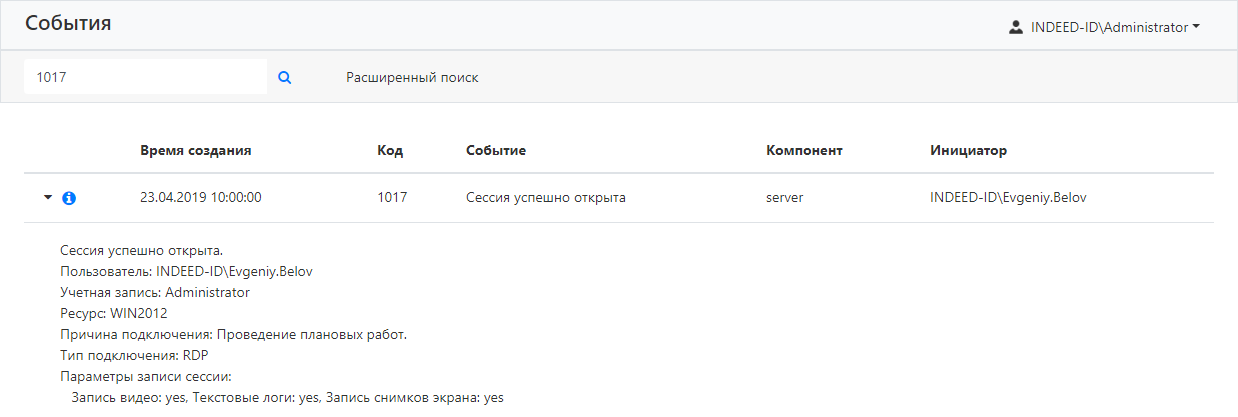Click the magnifier search icon
Screen dimensions: 1238x417
[x=284, y=77]
